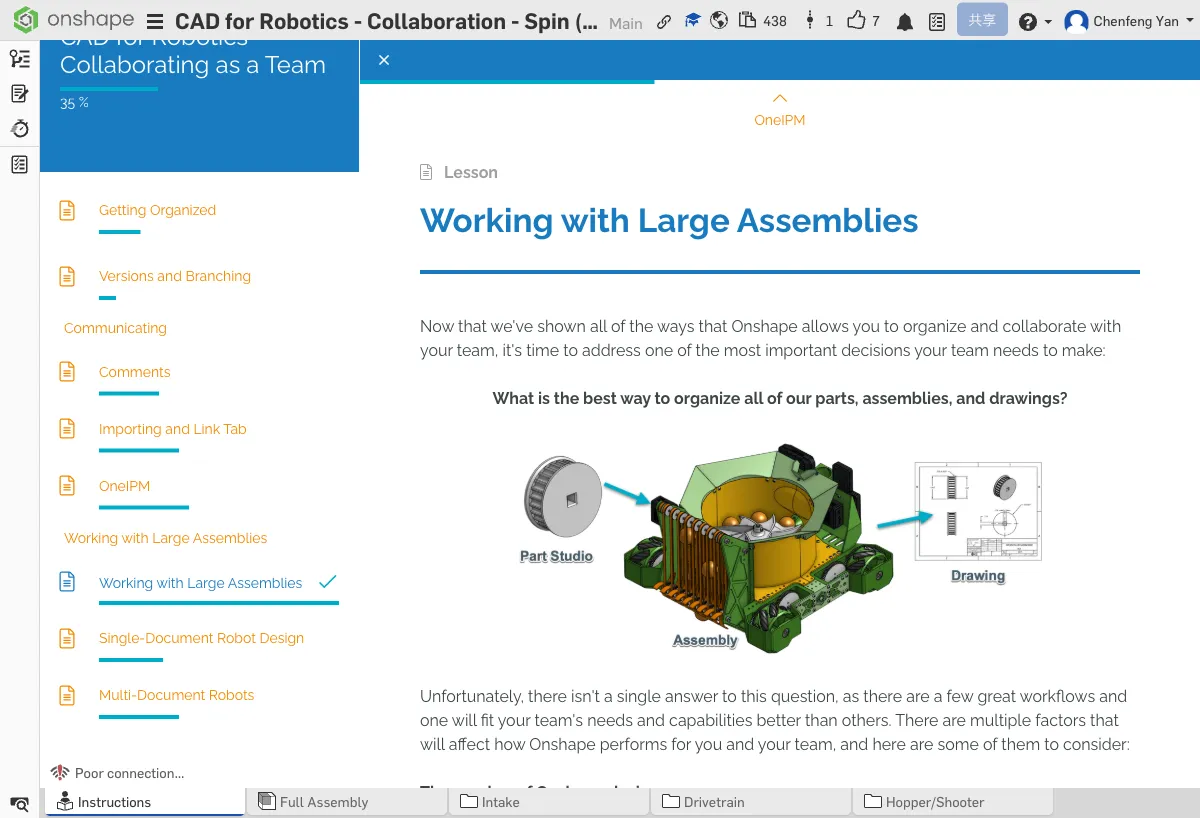Click the thumbs-up like icon
Viewport: 1200px width, 818px height.
(856, 21)
